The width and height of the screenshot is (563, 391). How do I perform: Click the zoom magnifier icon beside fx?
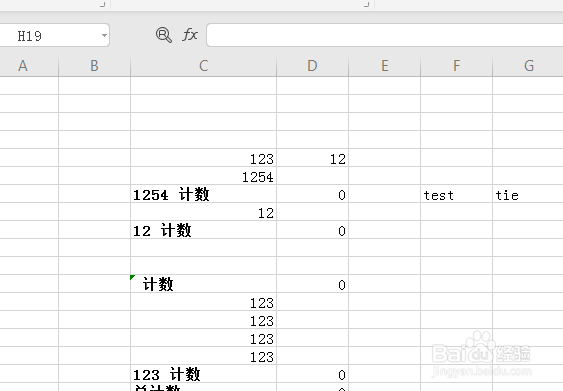coord(164,35)
